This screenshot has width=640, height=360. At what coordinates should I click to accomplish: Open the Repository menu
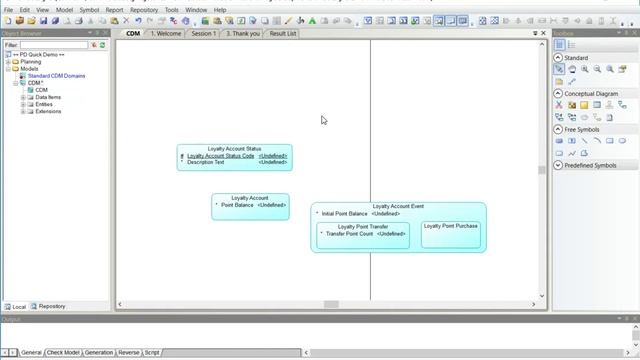tap(144, 10)
